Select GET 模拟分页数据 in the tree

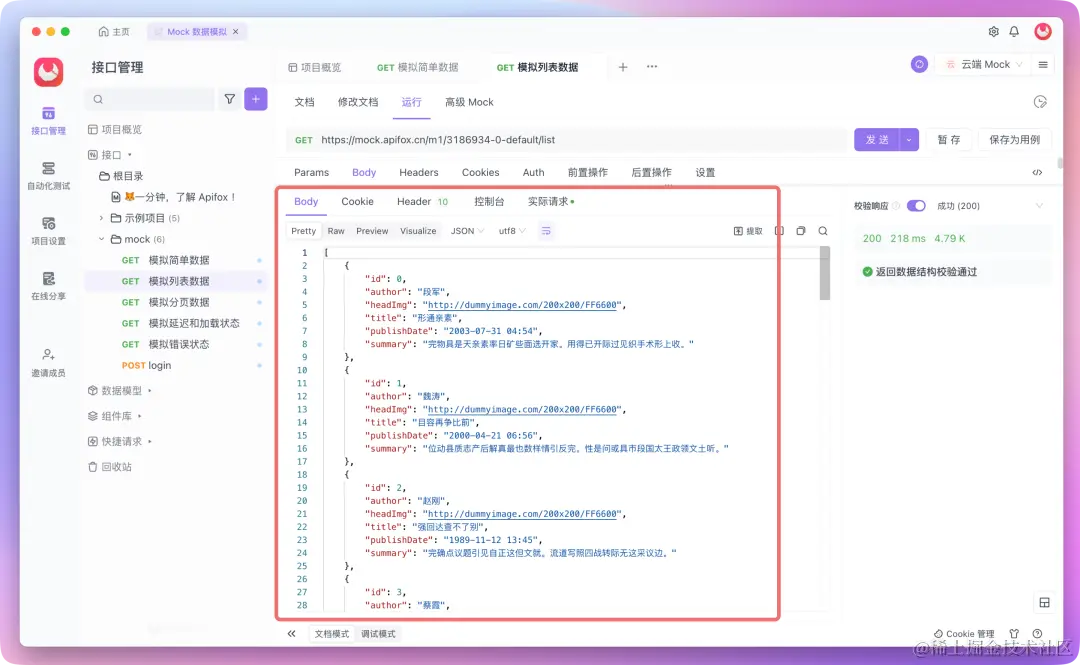point(175,302)
